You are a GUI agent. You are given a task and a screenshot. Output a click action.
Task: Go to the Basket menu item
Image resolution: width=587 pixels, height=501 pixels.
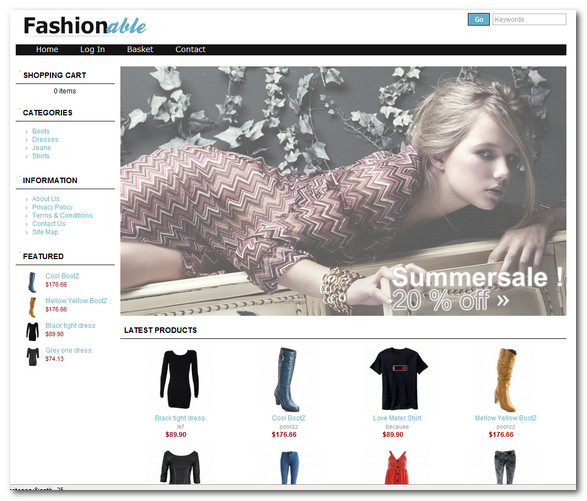[140, 49]
